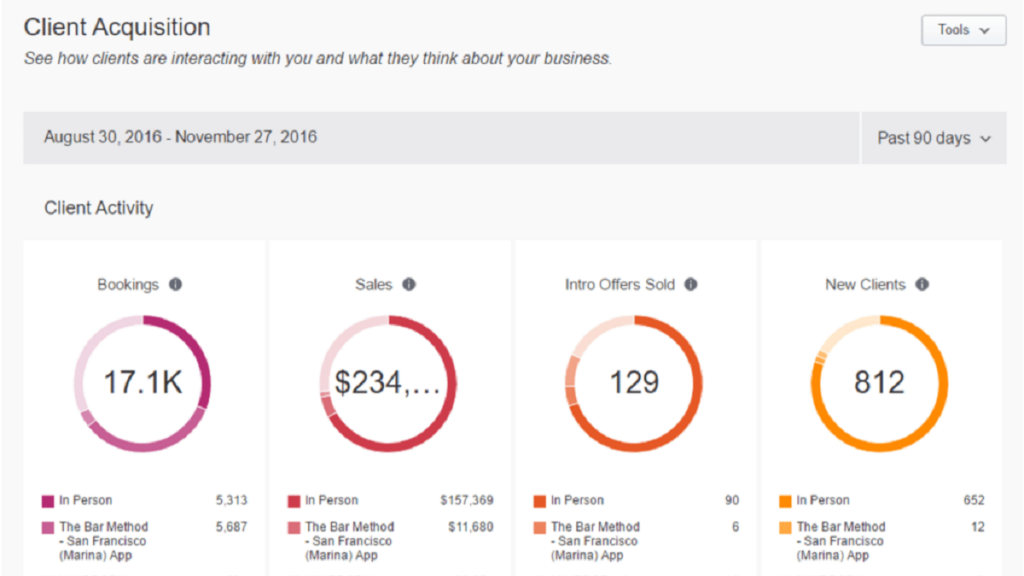Click the Sales info icon
The height and width of the screenshot is (576, 1024).
pos(407,284)
